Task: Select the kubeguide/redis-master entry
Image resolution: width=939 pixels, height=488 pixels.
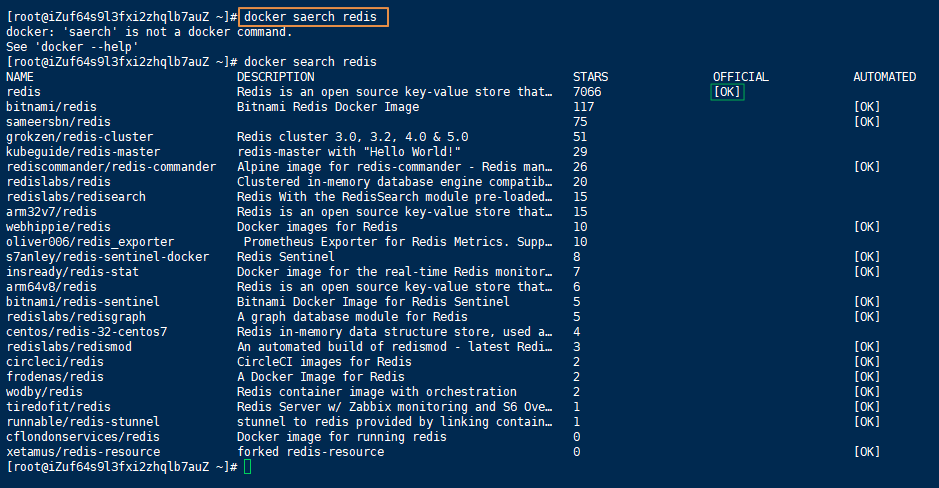Action: (73, 152)
